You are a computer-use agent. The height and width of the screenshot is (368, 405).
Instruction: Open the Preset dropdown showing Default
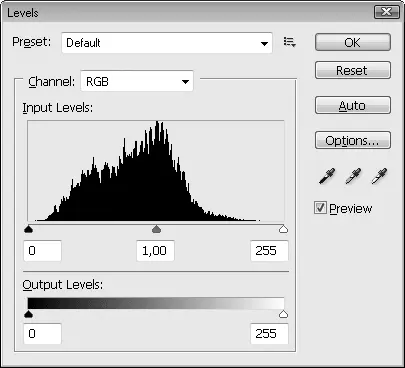pos(167,43)
